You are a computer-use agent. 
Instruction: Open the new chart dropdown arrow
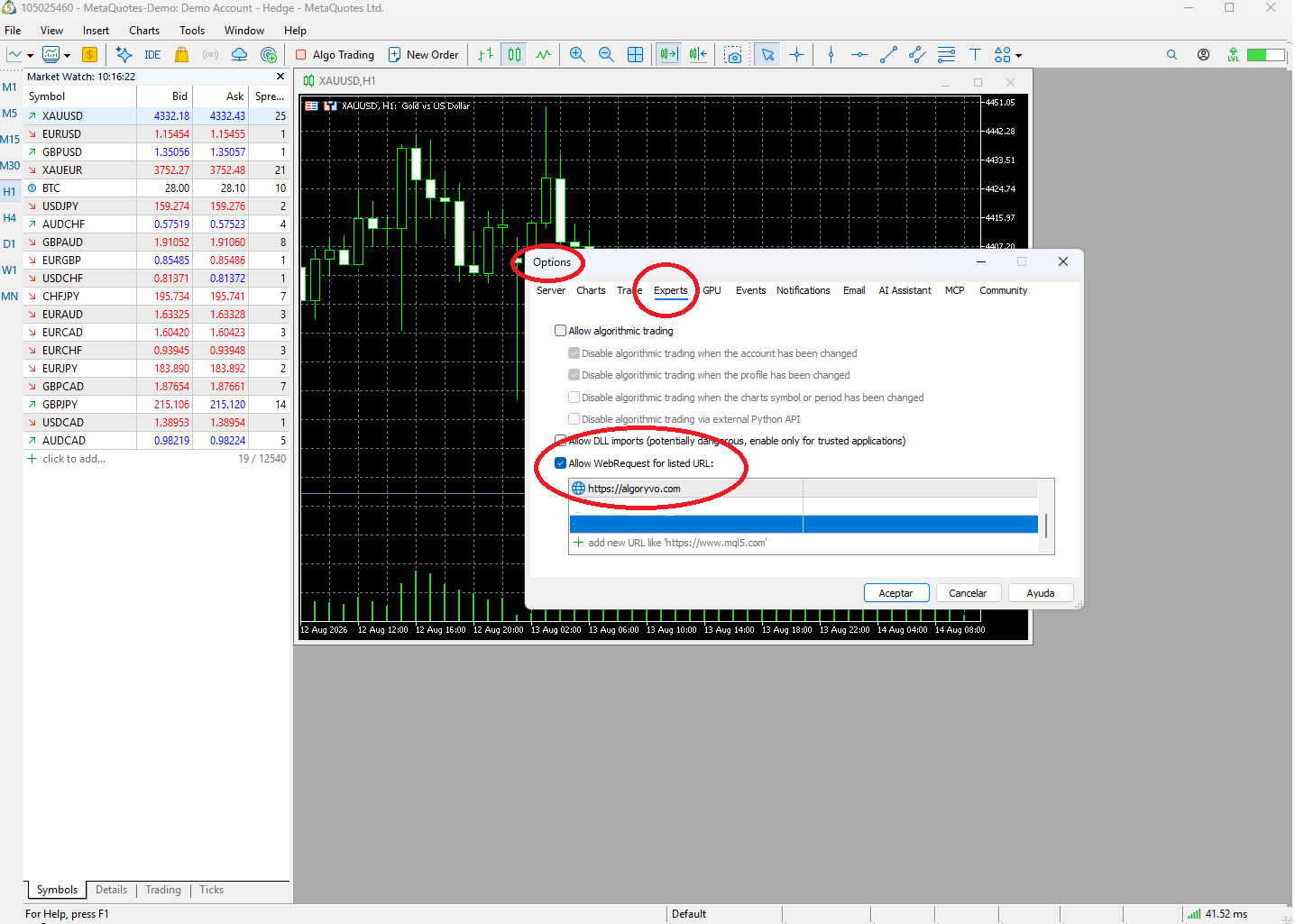30,56
